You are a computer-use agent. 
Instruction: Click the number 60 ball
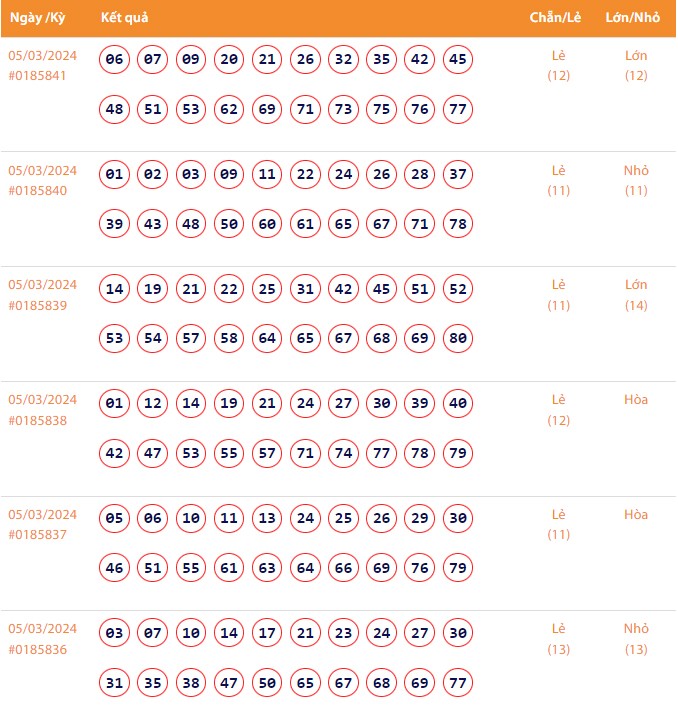(267, 224)
